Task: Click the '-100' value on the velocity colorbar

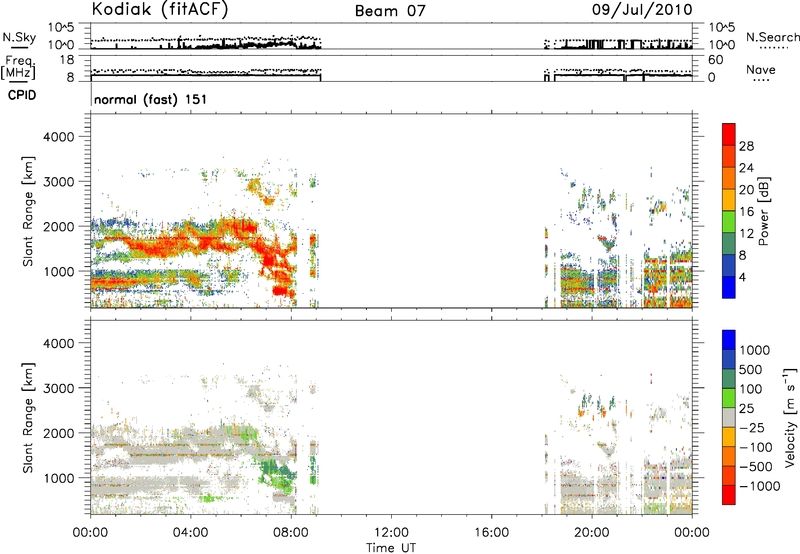Action: 756,447
